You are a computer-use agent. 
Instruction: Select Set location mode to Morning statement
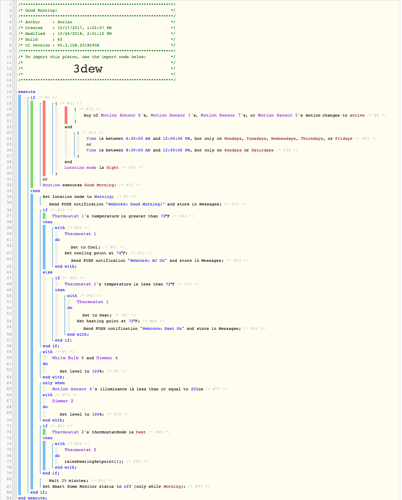point(78,197)
